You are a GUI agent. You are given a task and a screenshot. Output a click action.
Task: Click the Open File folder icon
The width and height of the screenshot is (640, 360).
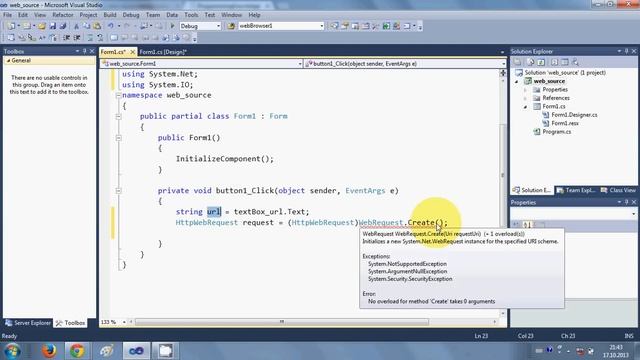point(42,26)
